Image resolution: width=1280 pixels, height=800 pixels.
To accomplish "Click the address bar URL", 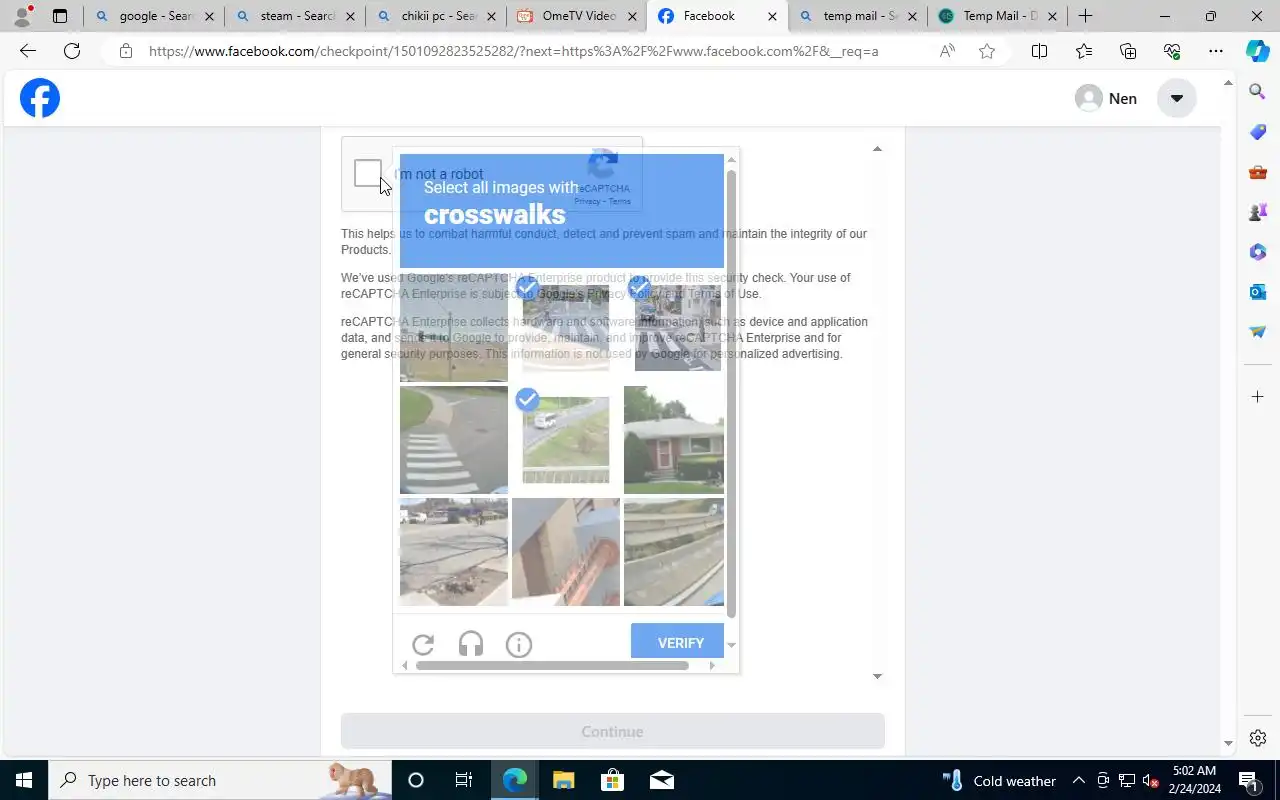I will [514, 51].
